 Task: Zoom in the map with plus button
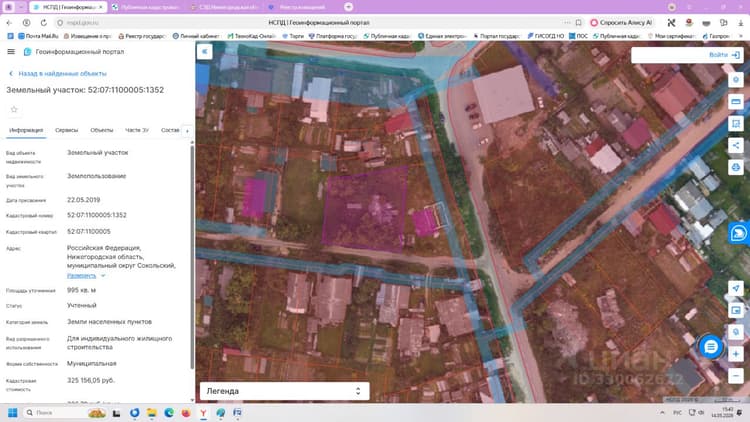pos(736,354)
